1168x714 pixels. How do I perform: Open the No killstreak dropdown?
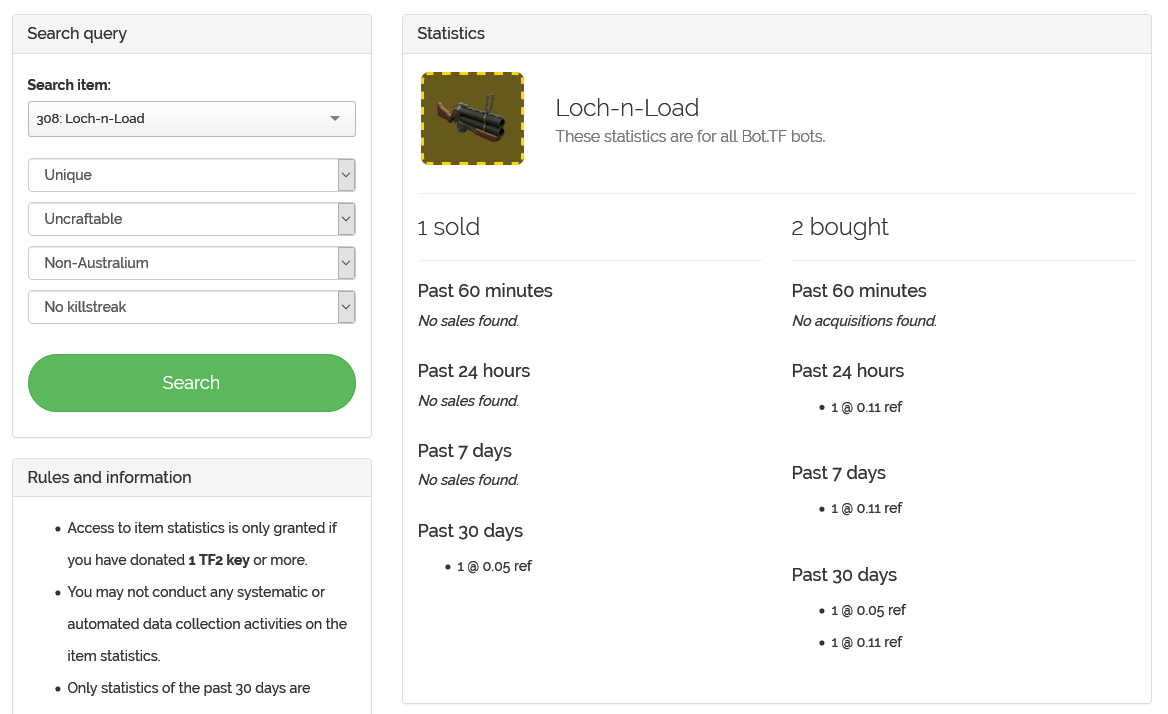pyautogui.click(x=191, y=307)
